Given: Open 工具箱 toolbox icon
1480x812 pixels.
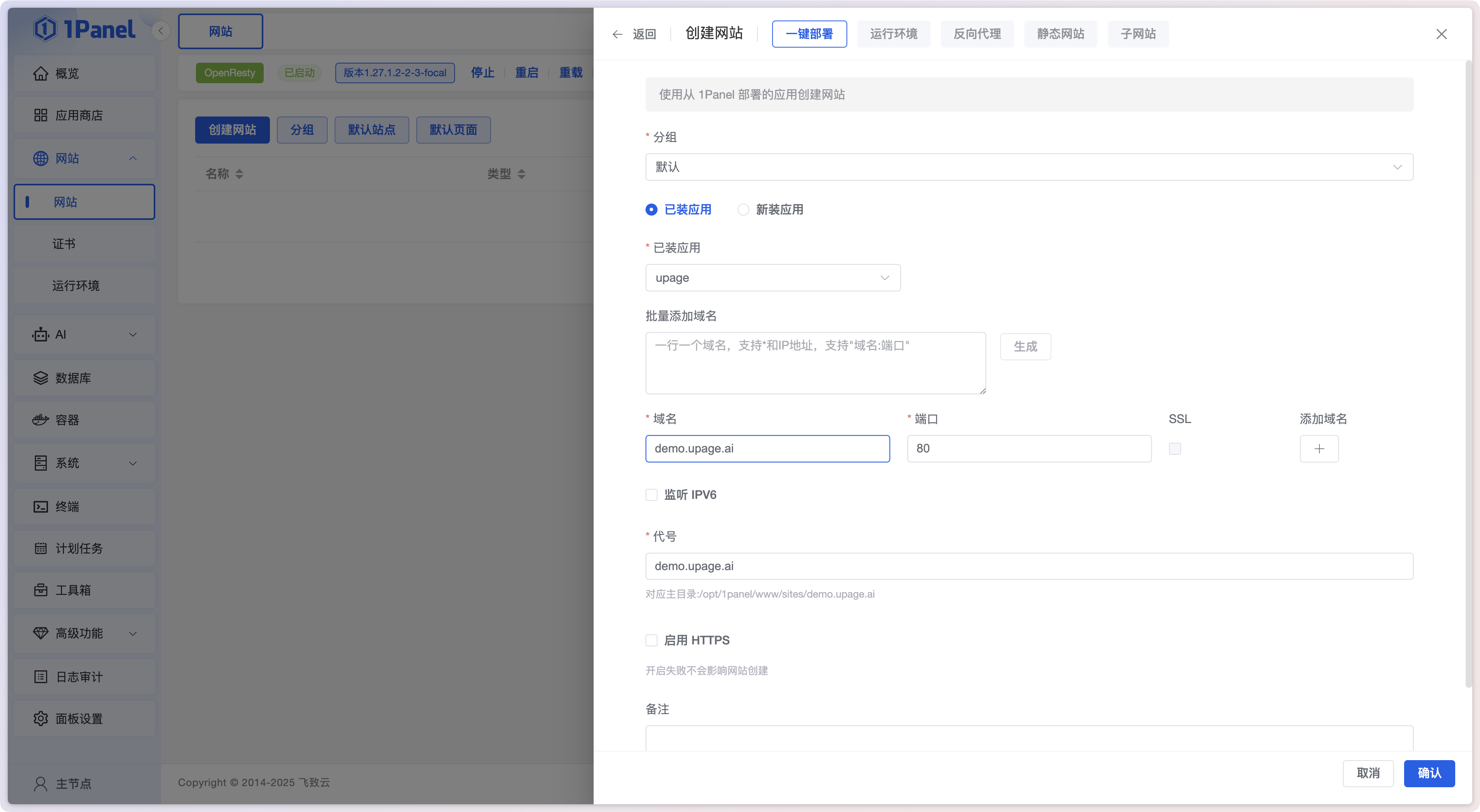Looking at the screenshot, I should 40,590.
